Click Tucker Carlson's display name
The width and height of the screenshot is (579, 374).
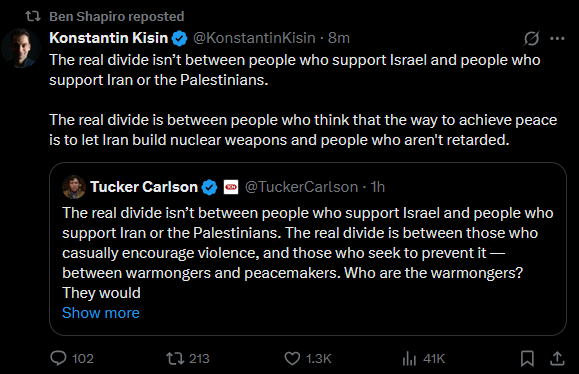tap(144, 187)
